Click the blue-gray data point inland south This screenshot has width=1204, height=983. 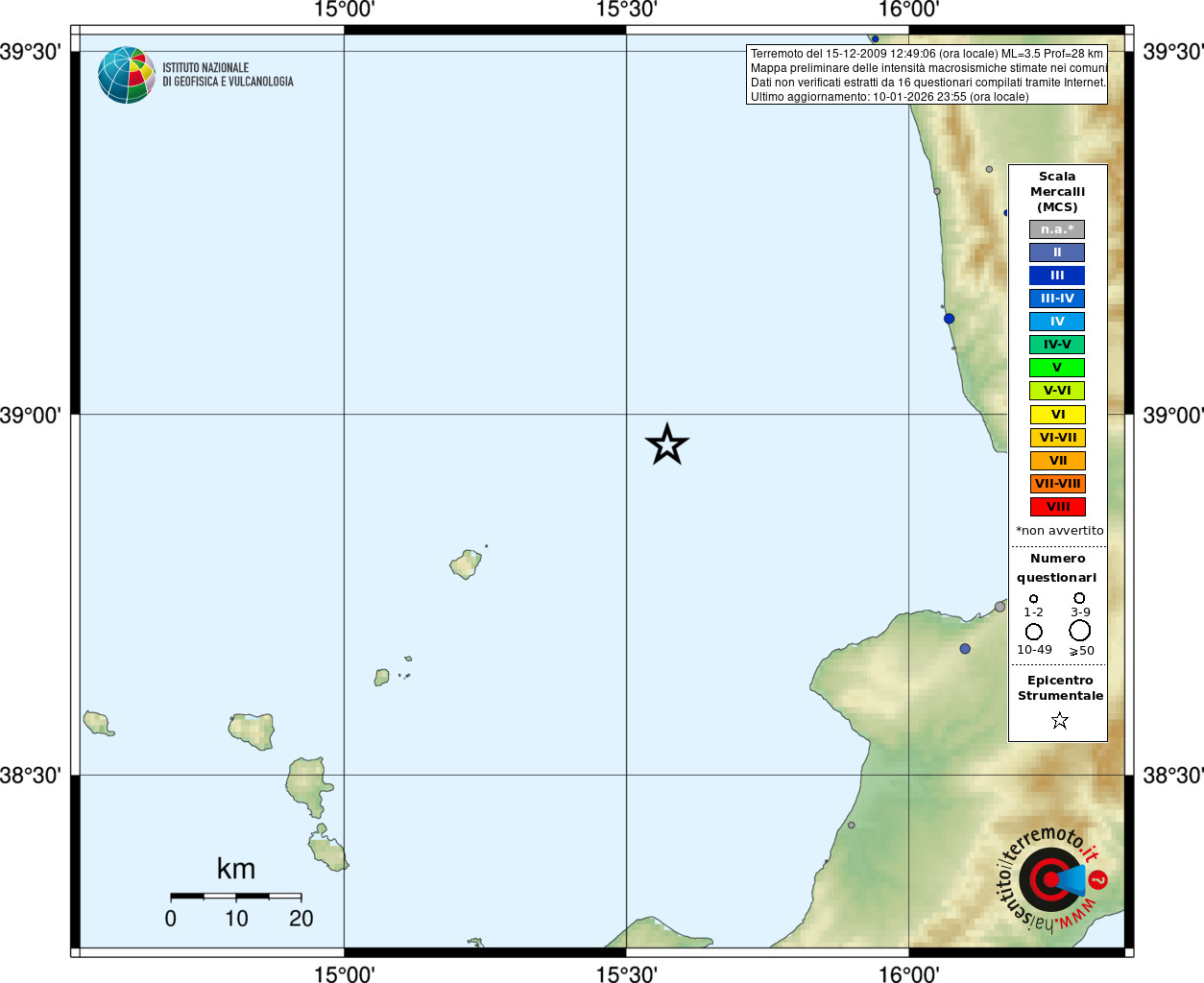point(965,649)
